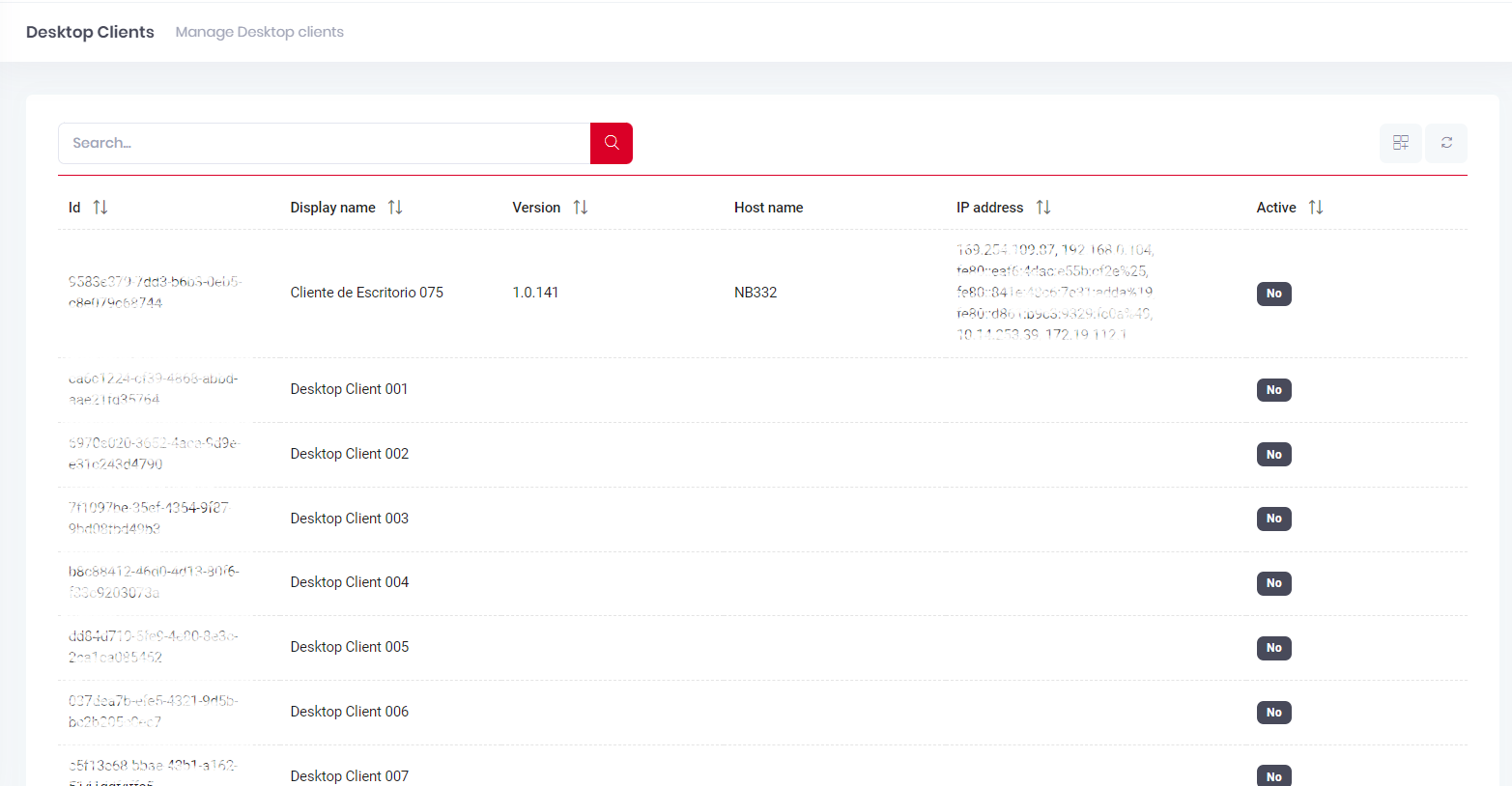Select Desktop Client 003 name
Screen dimensions: 1512x786
(x=350, y=519)
